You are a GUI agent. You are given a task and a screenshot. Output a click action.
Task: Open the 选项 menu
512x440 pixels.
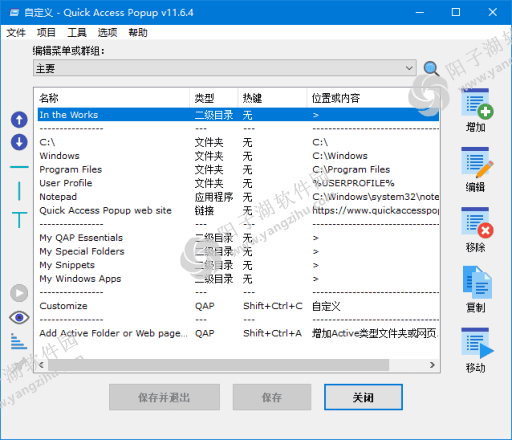pos(107,33)
